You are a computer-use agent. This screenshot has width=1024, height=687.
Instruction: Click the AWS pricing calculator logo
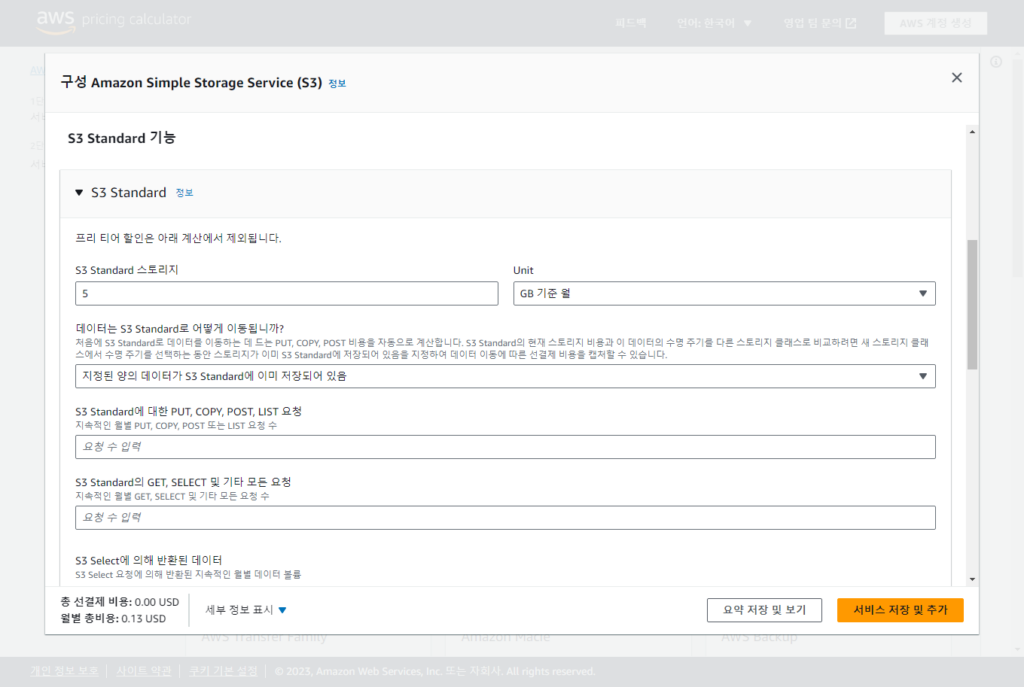click(114, 21)
